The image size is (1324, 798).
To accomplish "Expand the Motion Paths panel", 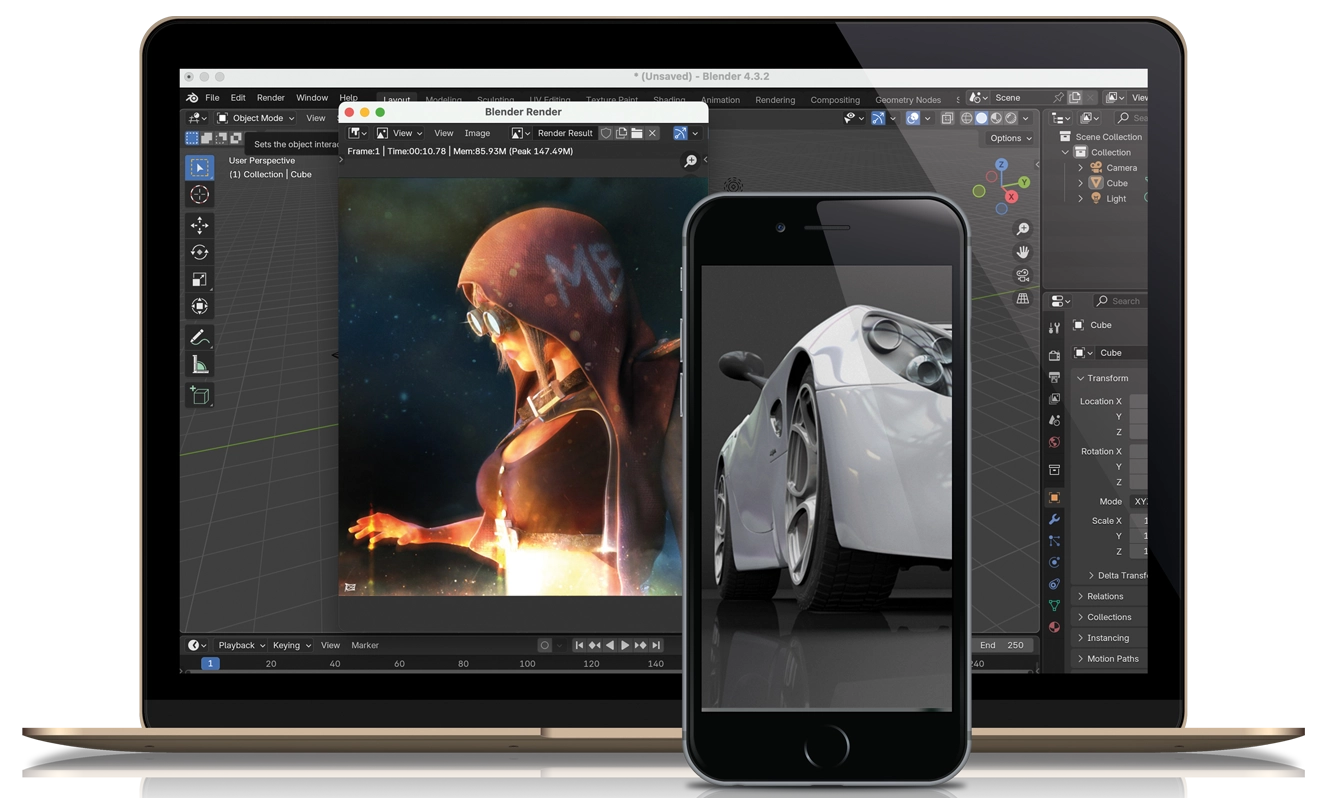I will 1080,659.
